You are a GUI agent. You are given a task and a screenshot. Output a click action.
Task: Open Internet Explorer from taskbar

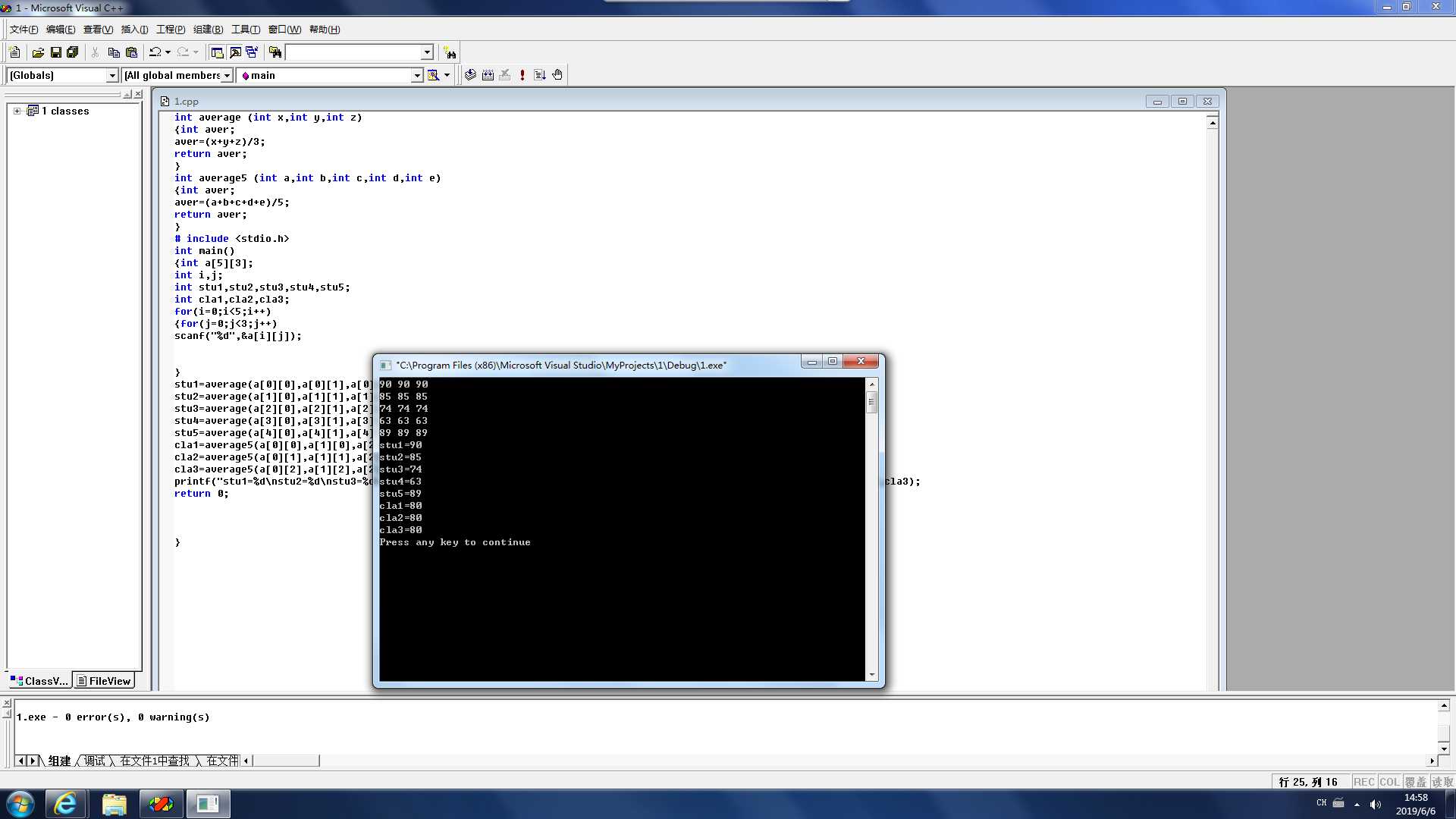tap(65, 804)
